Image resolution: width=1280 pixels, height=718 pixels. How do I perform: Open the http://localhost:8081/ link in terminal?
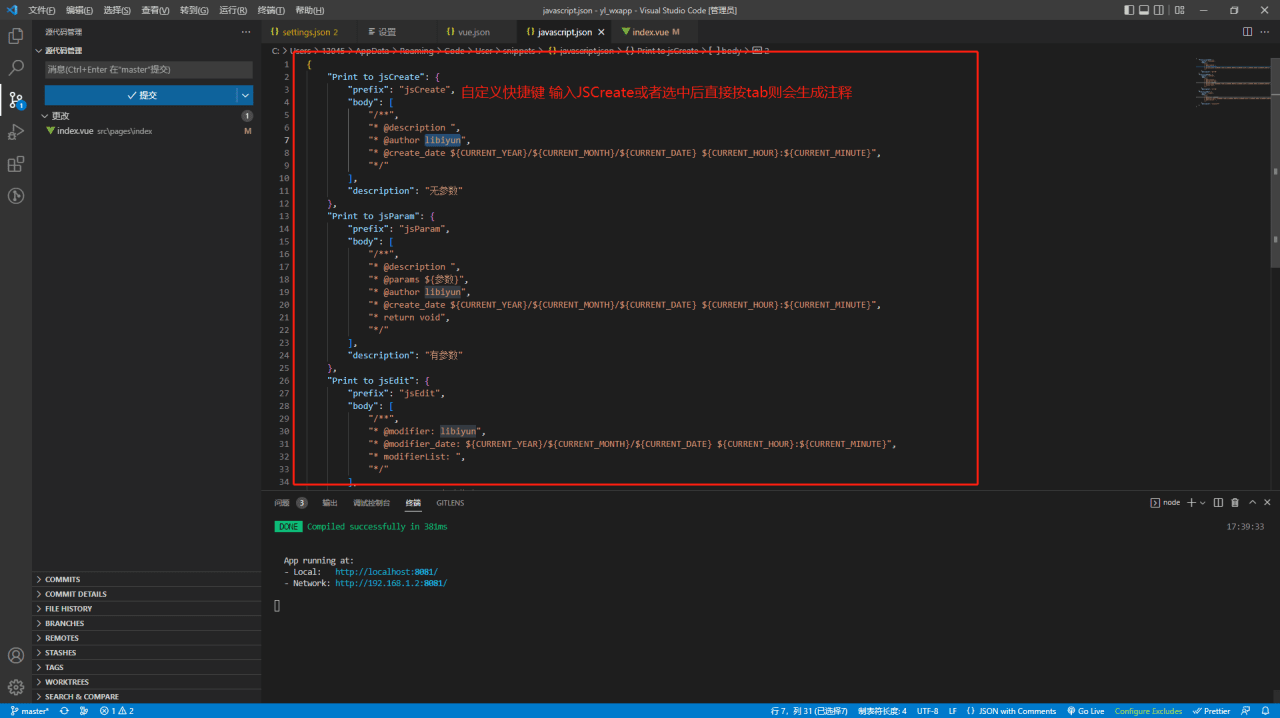click(386, 572)
